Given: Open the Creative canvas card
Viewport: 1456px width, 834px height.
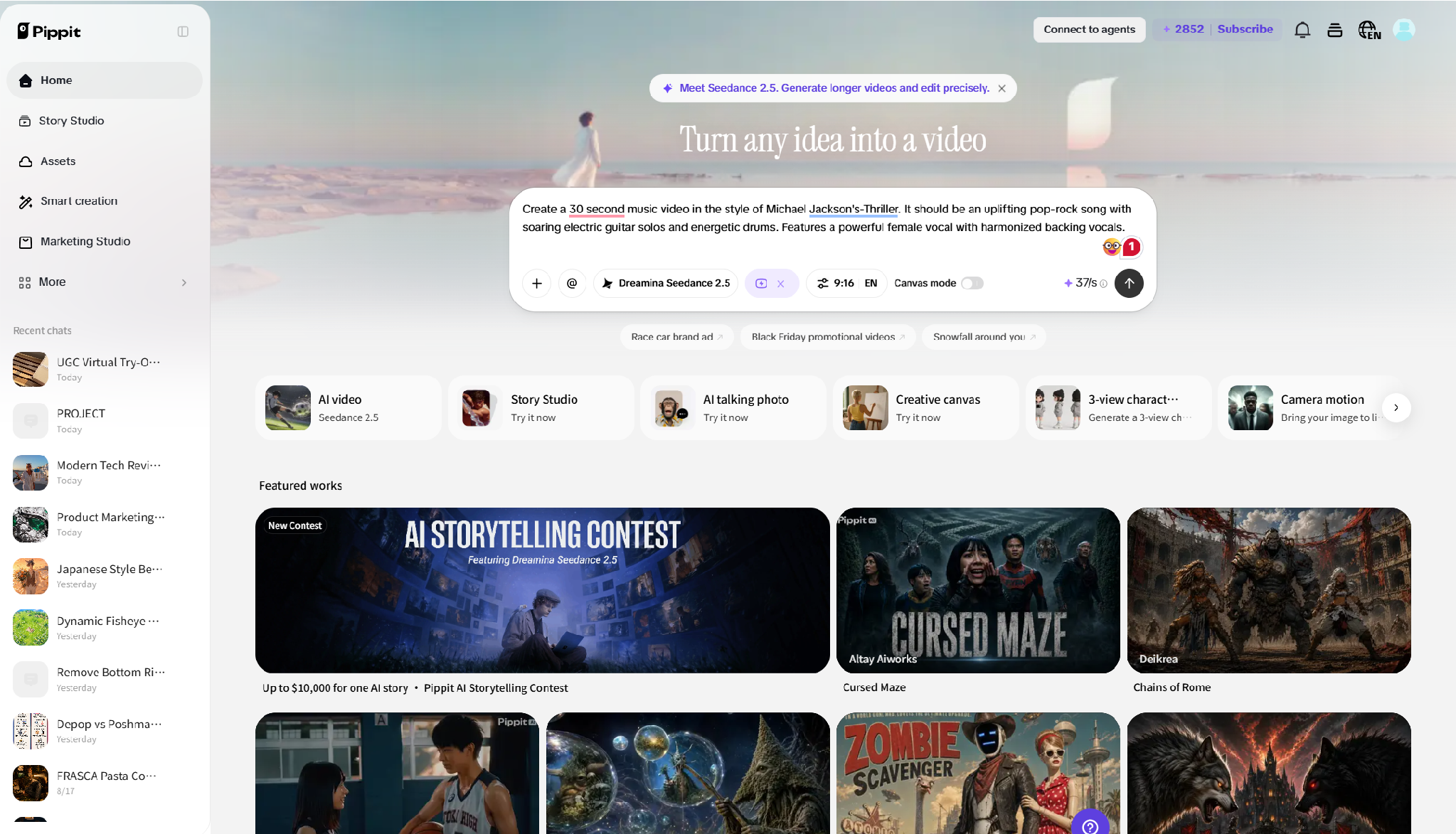Looking at the screenshot, I should click(x=926, y=408).
